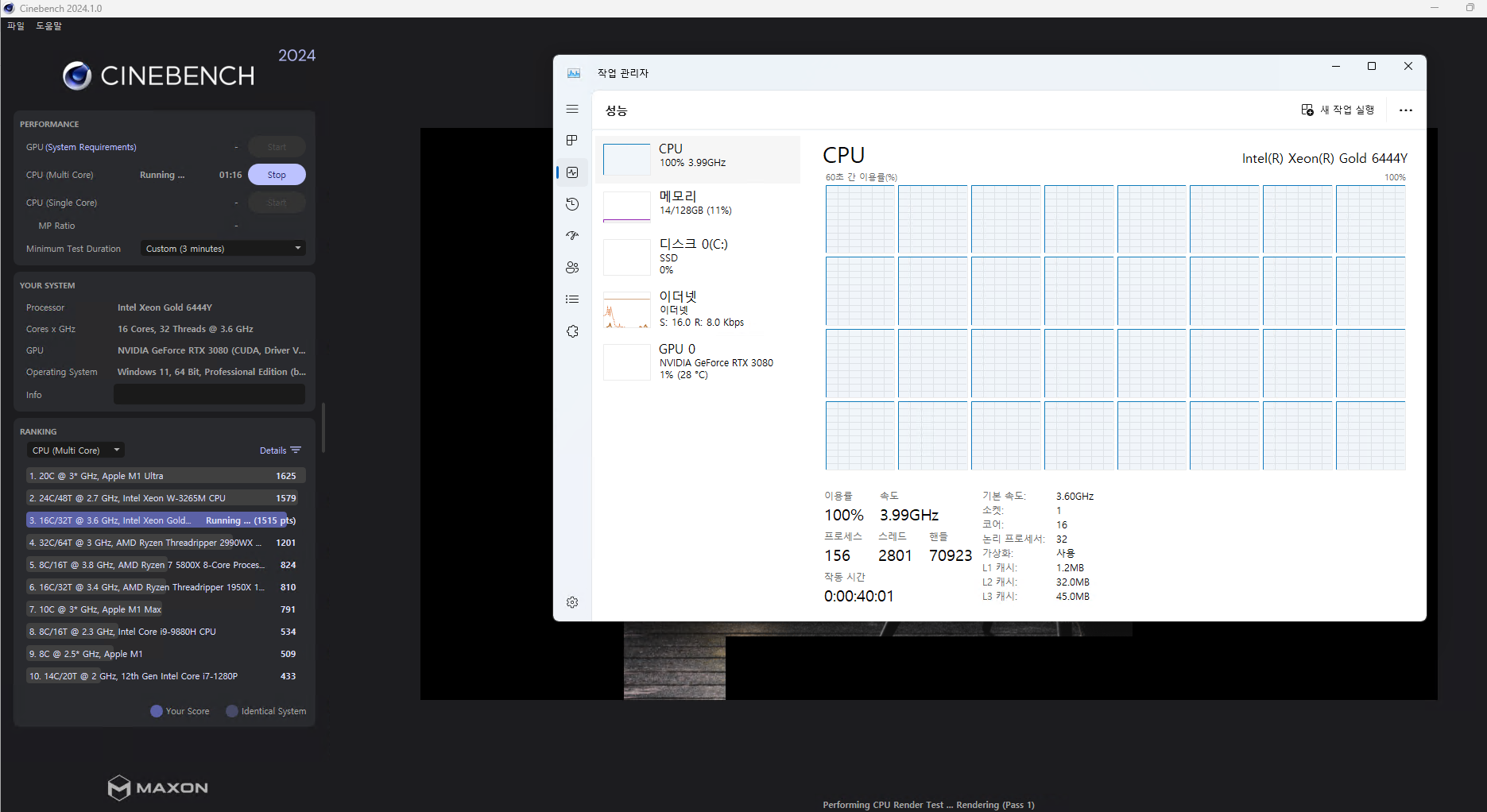Open Startup apps icon in Task Manager sidebar
Image resolution: width=1487 pixels, height=812 pixels.
(572, 236)
